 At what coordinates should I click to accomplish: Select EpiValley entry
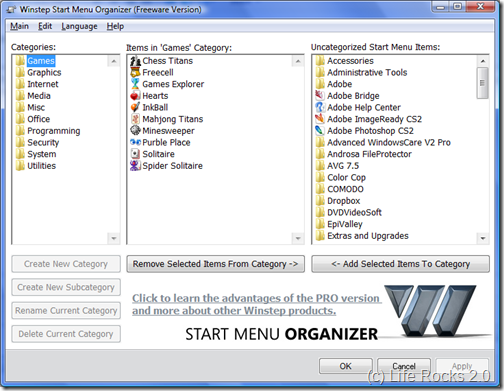345,224
